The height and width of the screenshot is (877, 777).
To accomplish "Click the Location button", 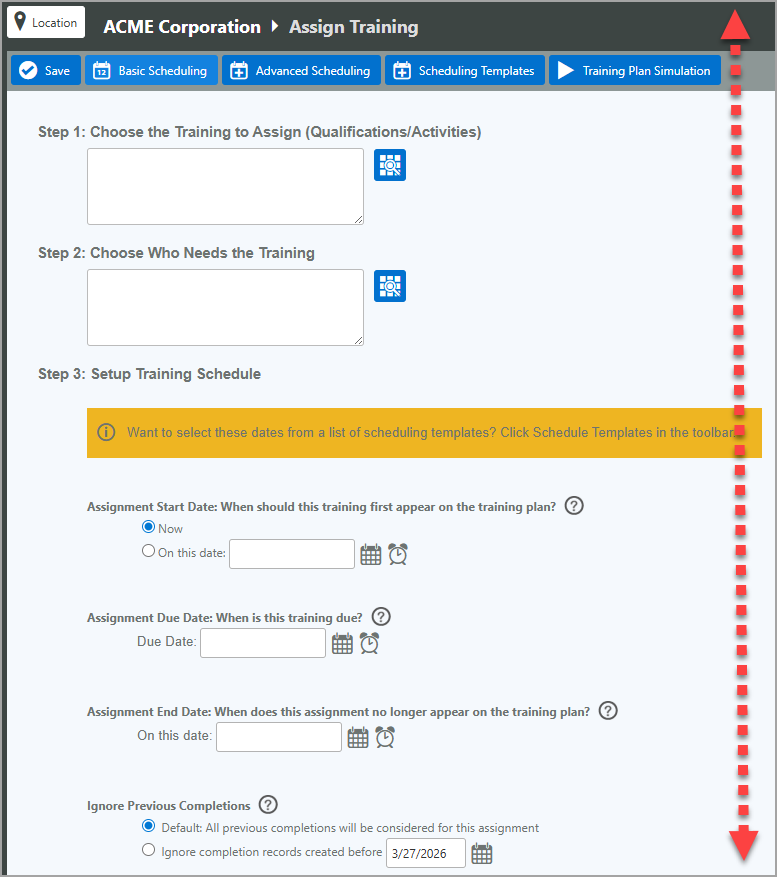I will click(46, 22).
